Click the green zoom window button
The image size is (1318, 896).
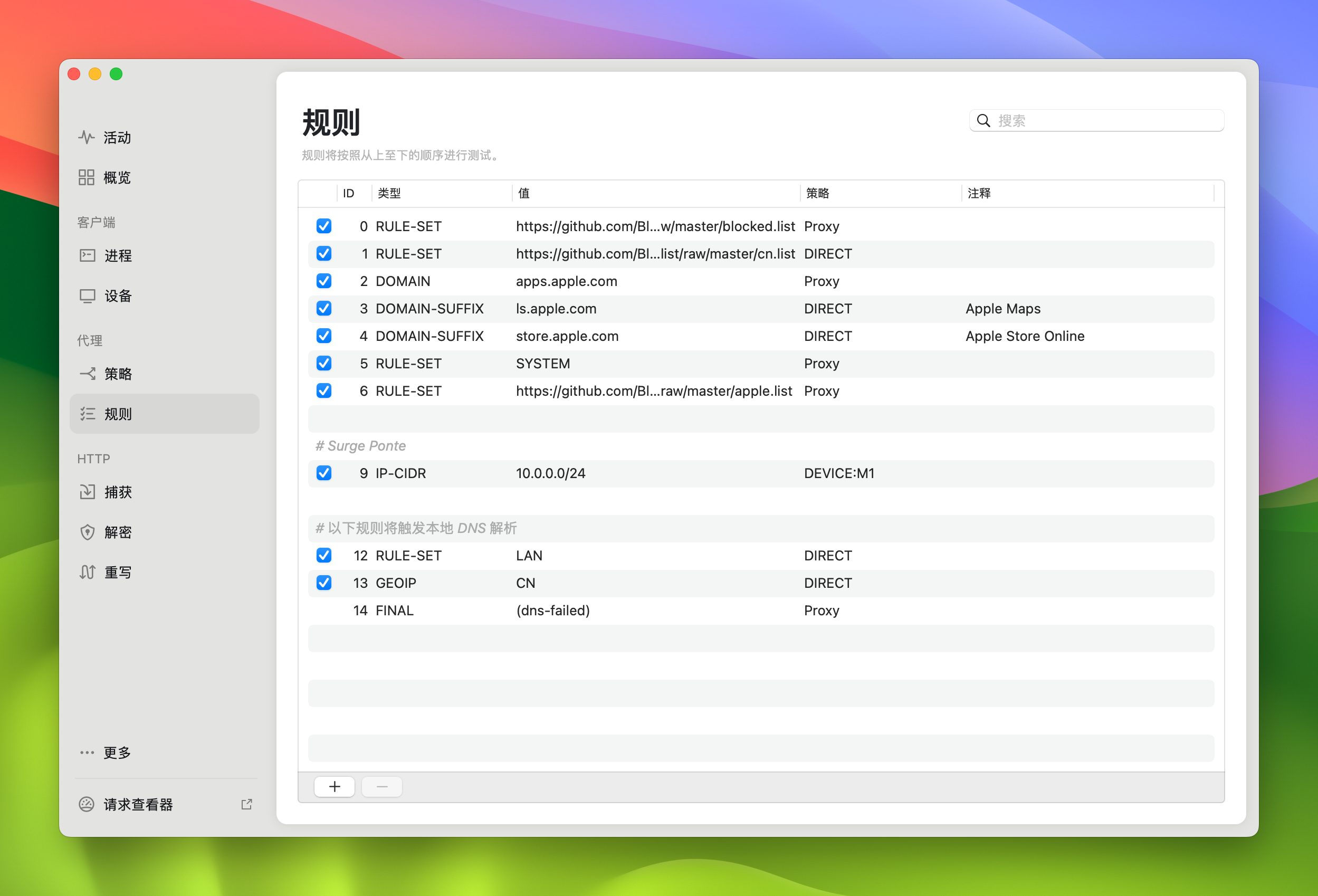(116, 74)
